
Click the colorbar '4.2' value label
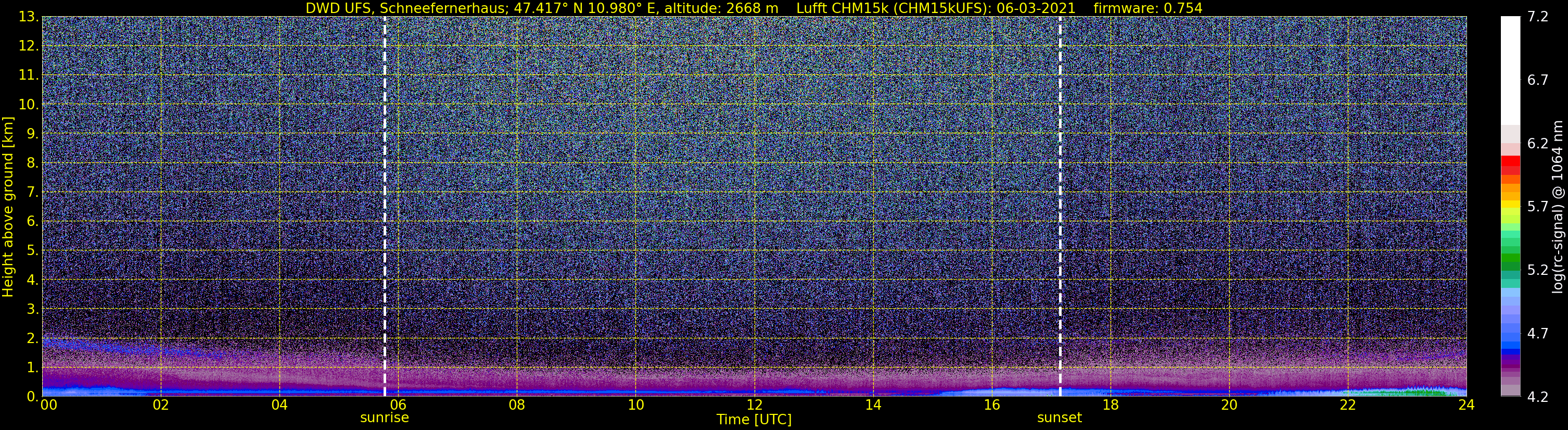1538,397
